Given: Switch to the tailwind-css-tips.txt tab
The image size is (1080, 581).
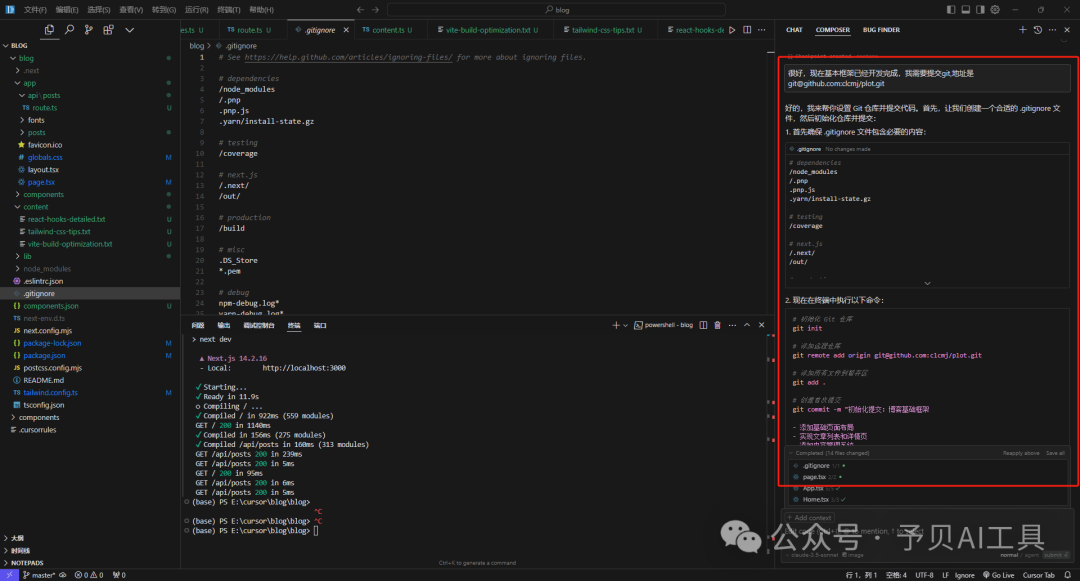Looking at the screenshot, I should coord(603,30).
